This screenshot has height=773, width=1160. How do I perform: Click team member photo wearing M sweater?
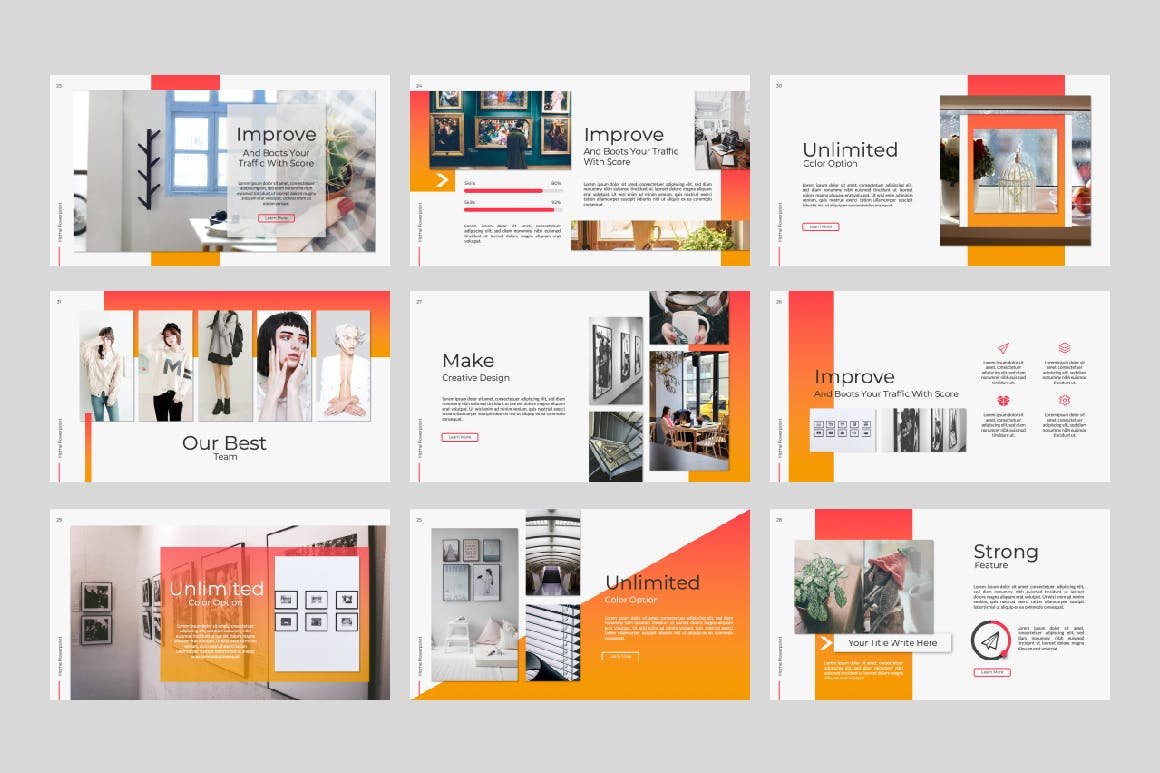pyautogui.click(x=166, y=365)
